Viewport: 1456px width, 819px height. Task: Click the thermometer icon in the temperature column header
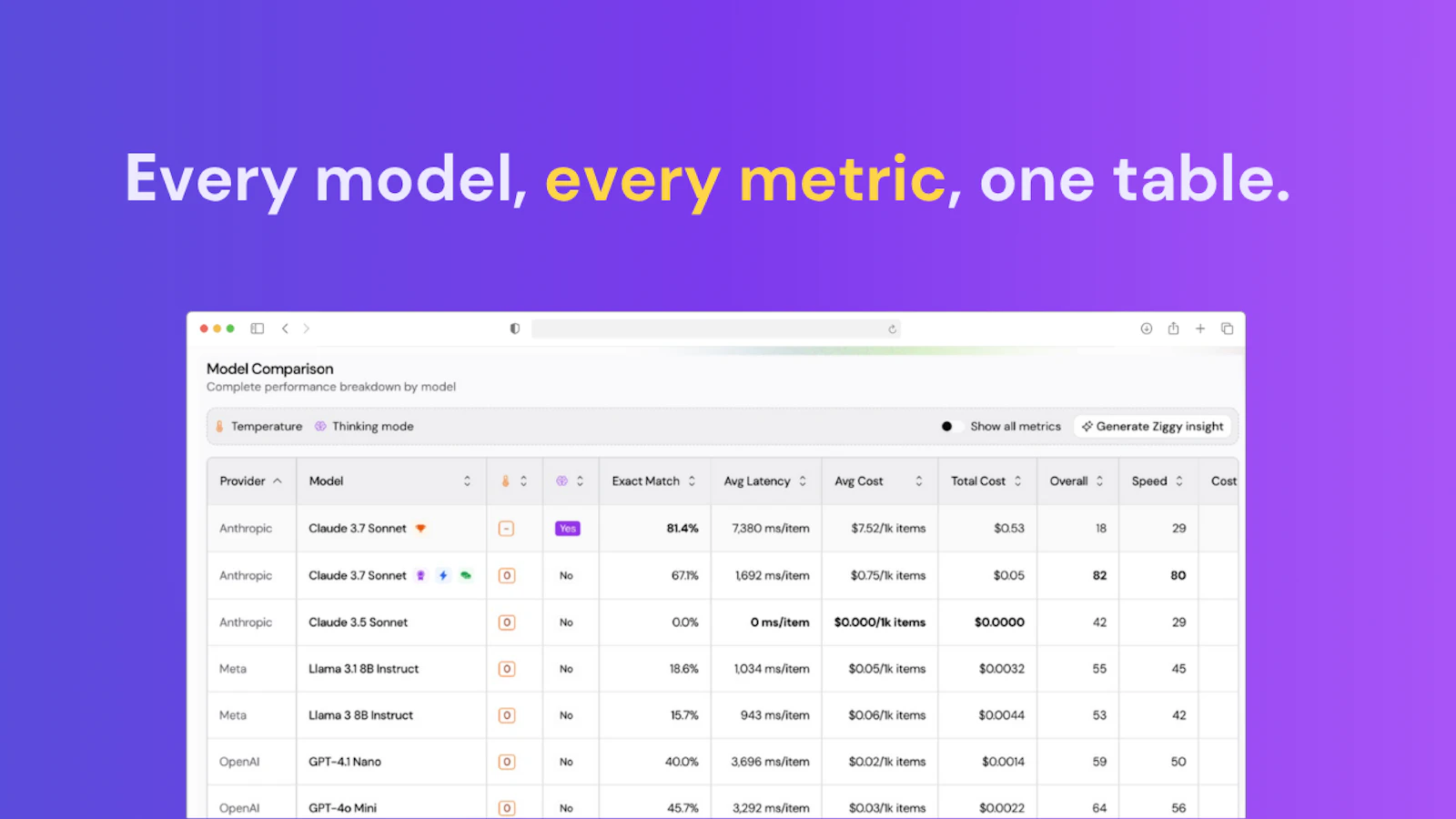pos(507,480)
